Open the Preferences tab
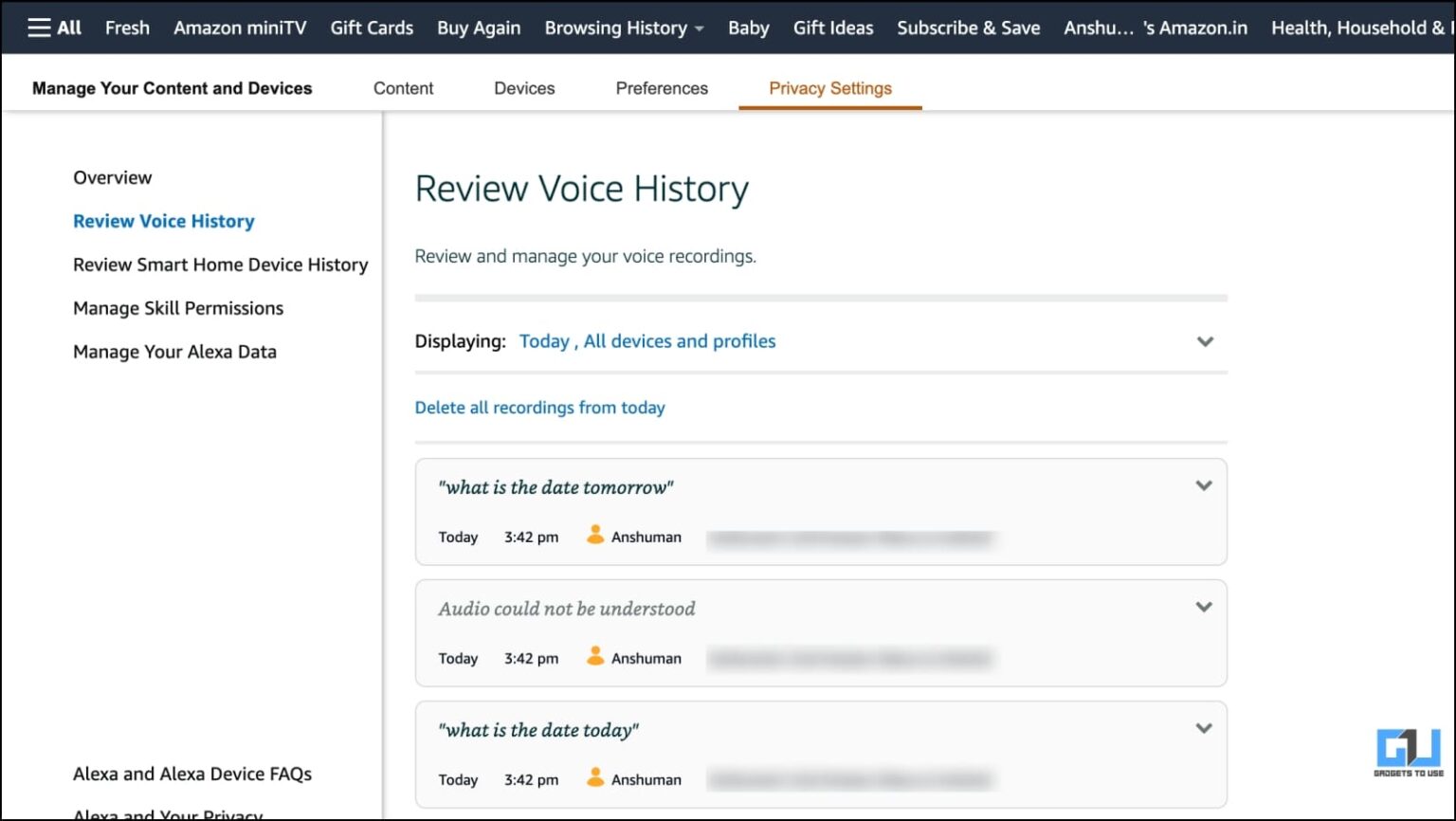The height and width of the screenshot is (821, 1456). click(x=662, y=88)
